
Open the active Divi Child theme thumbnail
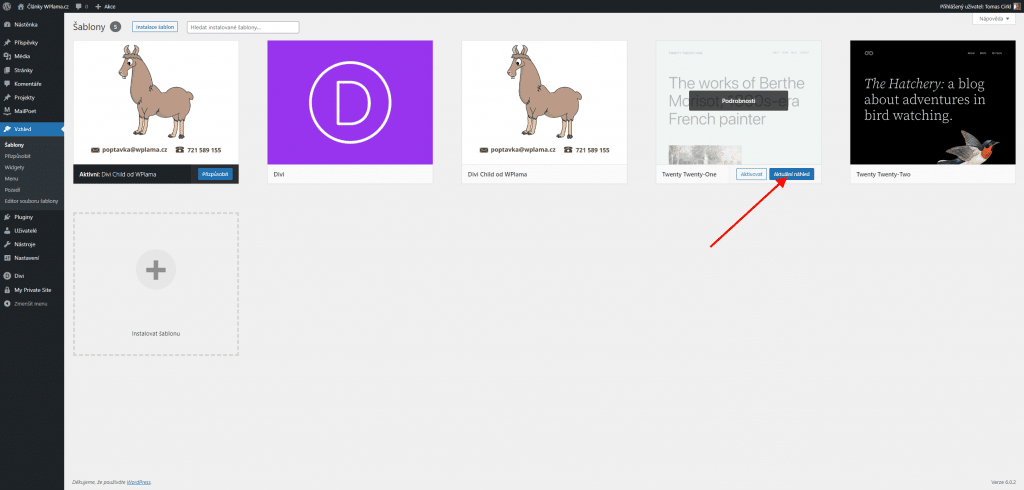click(156, 103)
